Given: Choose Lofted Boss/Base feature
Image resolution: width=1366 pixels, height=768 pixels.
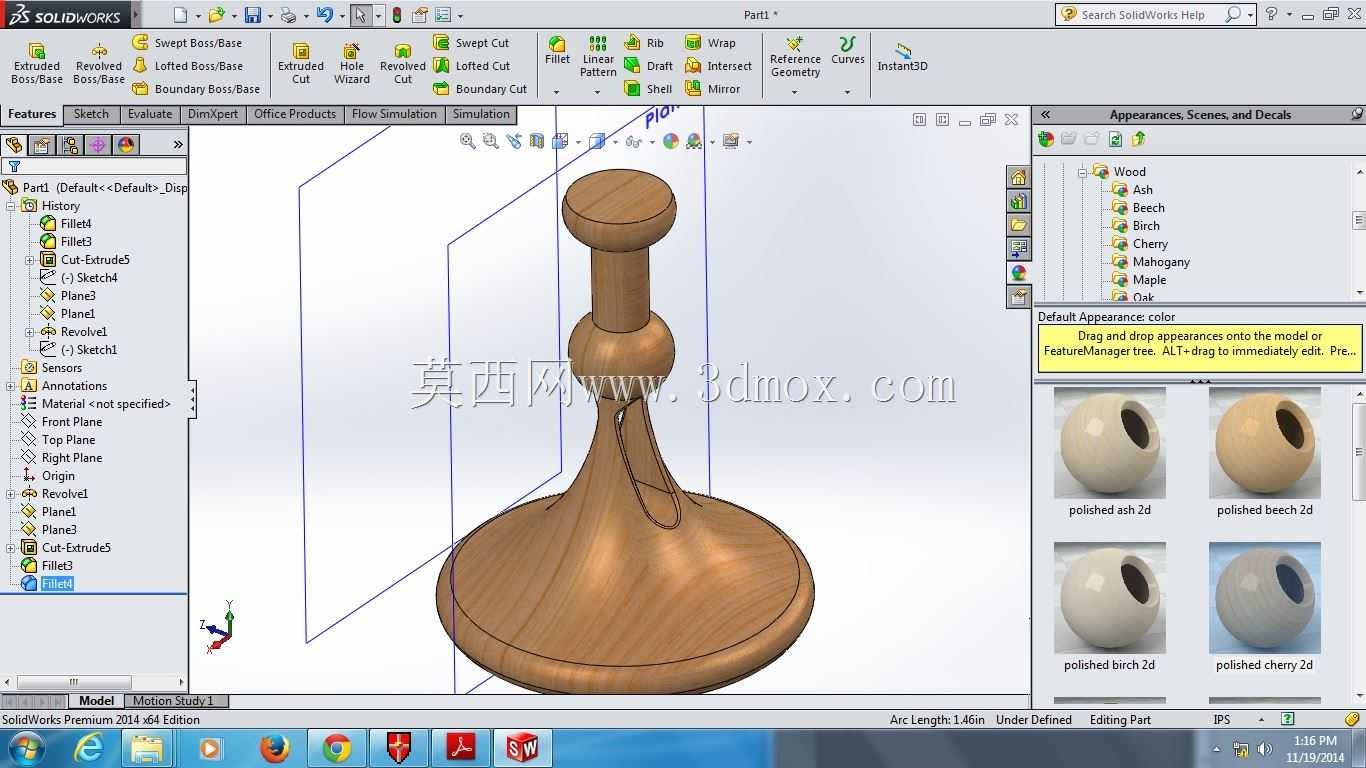Looking at the screenshot, I should (187, 66).
